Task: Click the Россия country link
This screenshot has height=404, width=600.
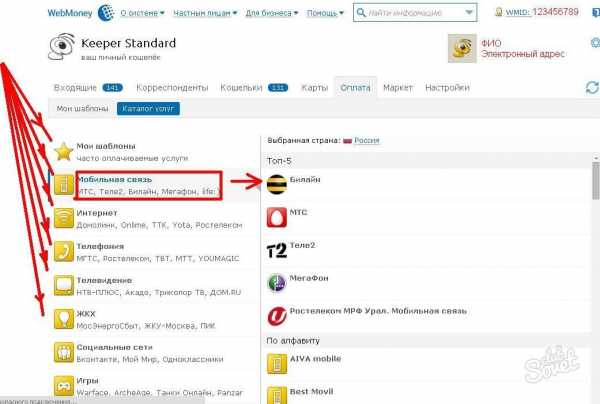Action: (x=365, y=141)
